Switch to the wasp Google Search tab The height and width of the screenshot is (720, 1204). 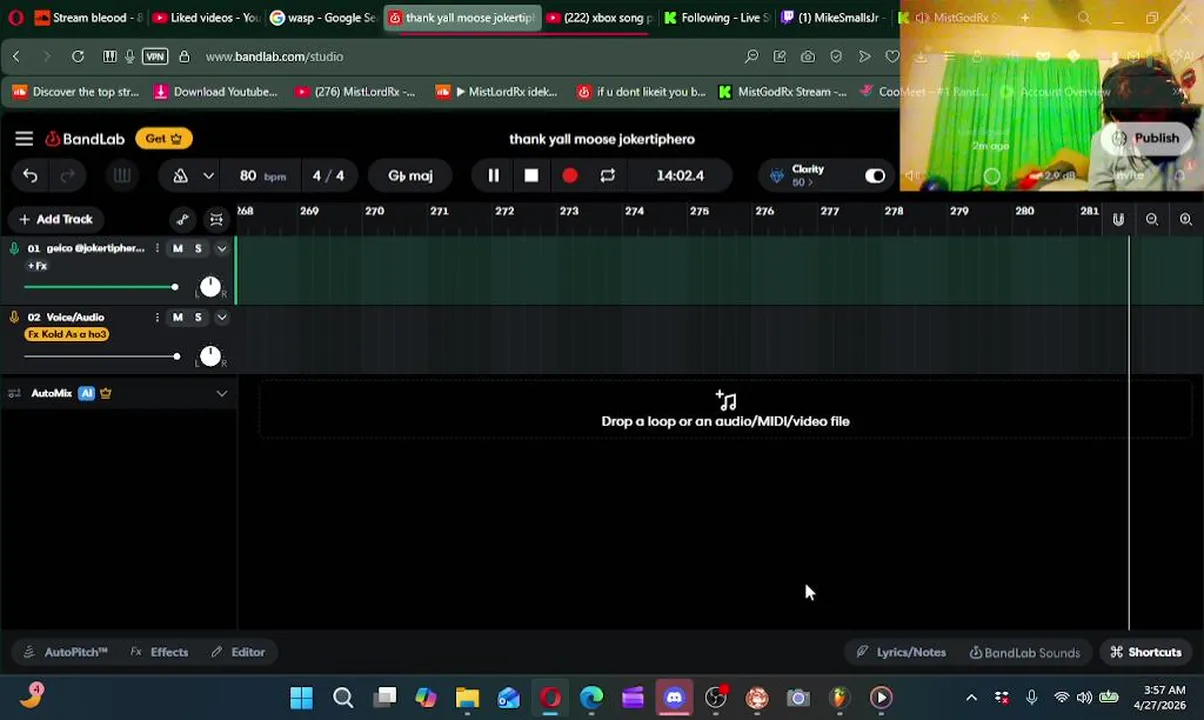point(323,17)
